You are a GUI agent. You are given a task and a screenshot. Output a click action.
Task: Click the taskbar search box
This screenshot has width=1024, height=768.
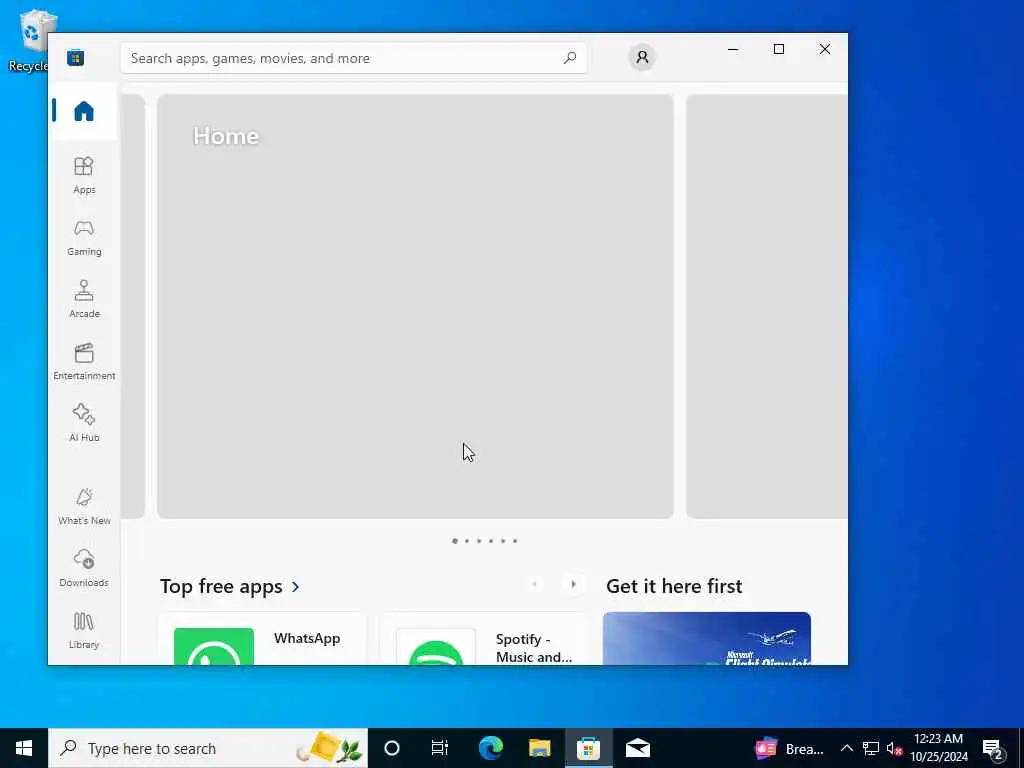tap(208, 748)
